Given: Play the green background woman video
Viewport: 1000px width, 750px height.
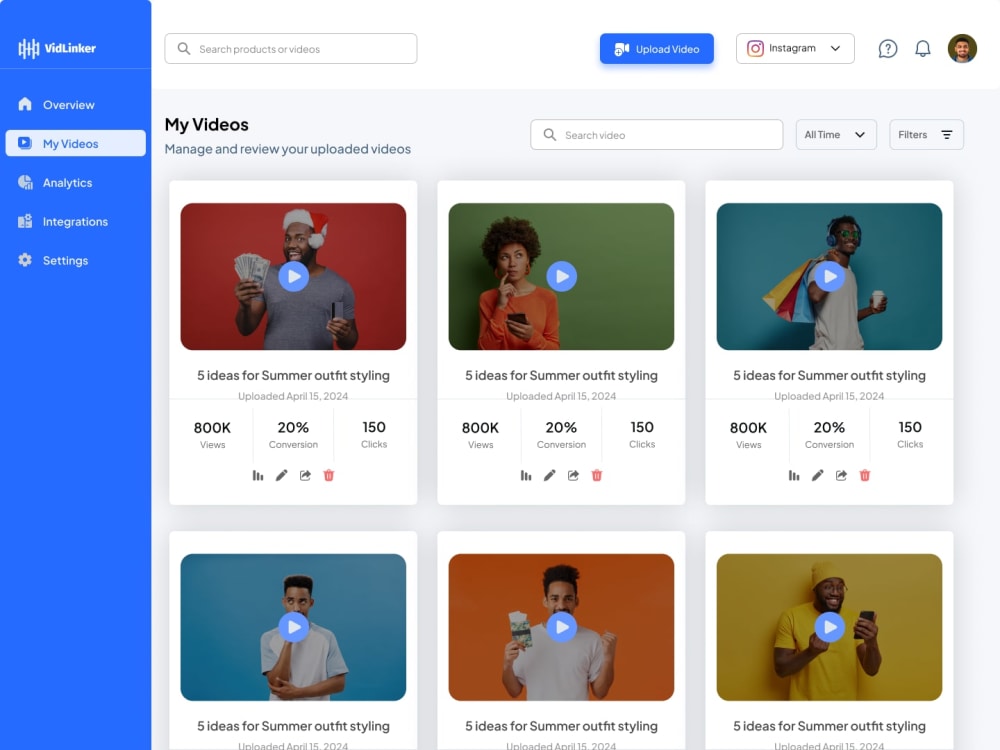Looking at the screenshot, I should [x=562, y=277].
